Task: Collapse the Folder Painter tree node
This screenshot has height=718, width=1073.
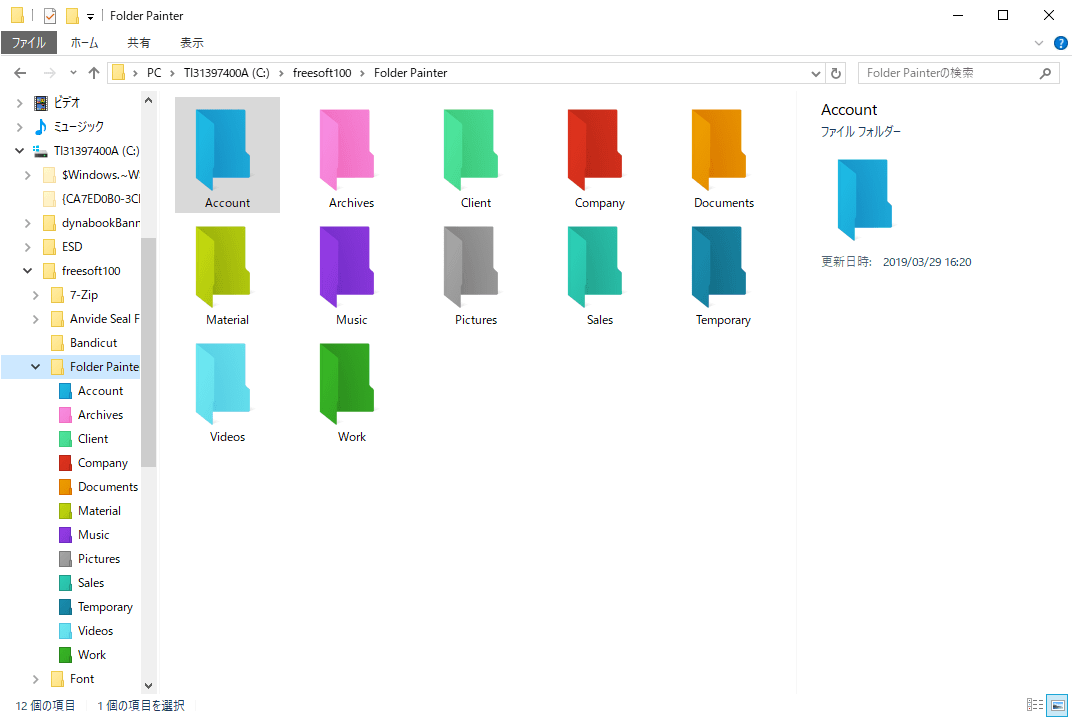Action: point(36,367)
